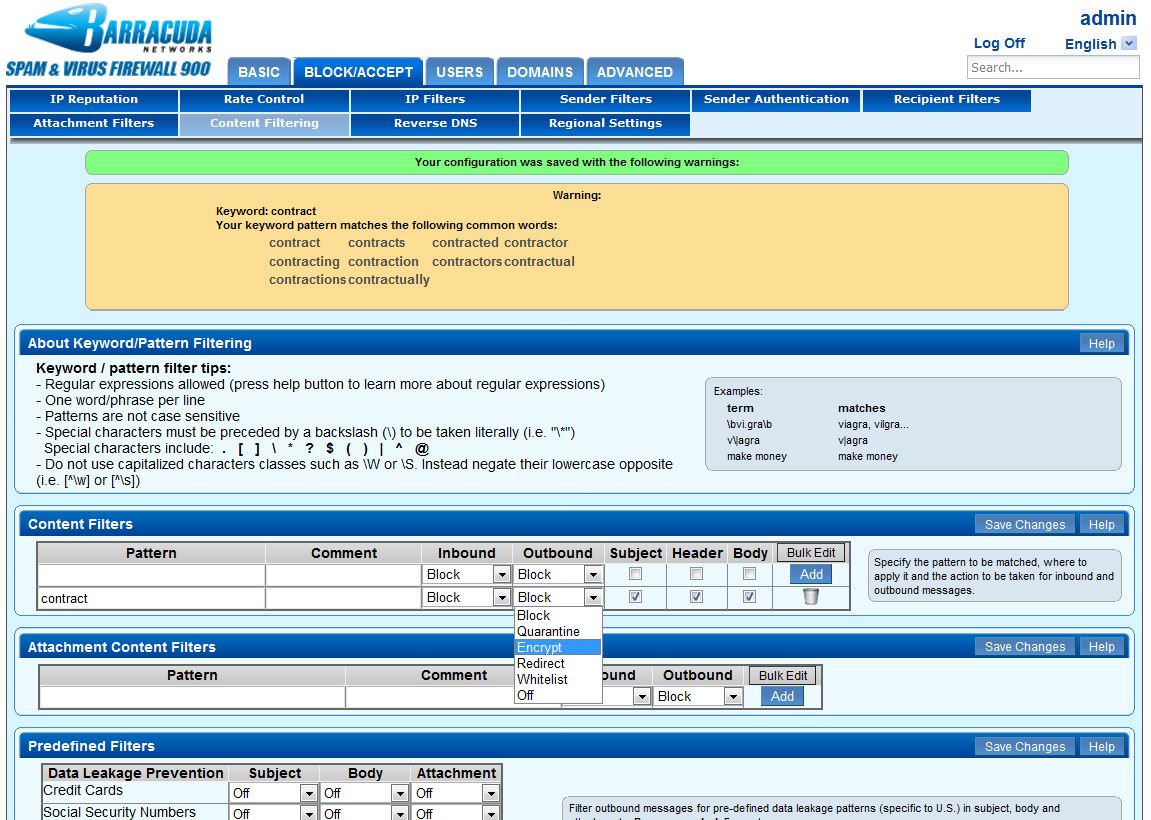Click the English language label

[1090, 44]
